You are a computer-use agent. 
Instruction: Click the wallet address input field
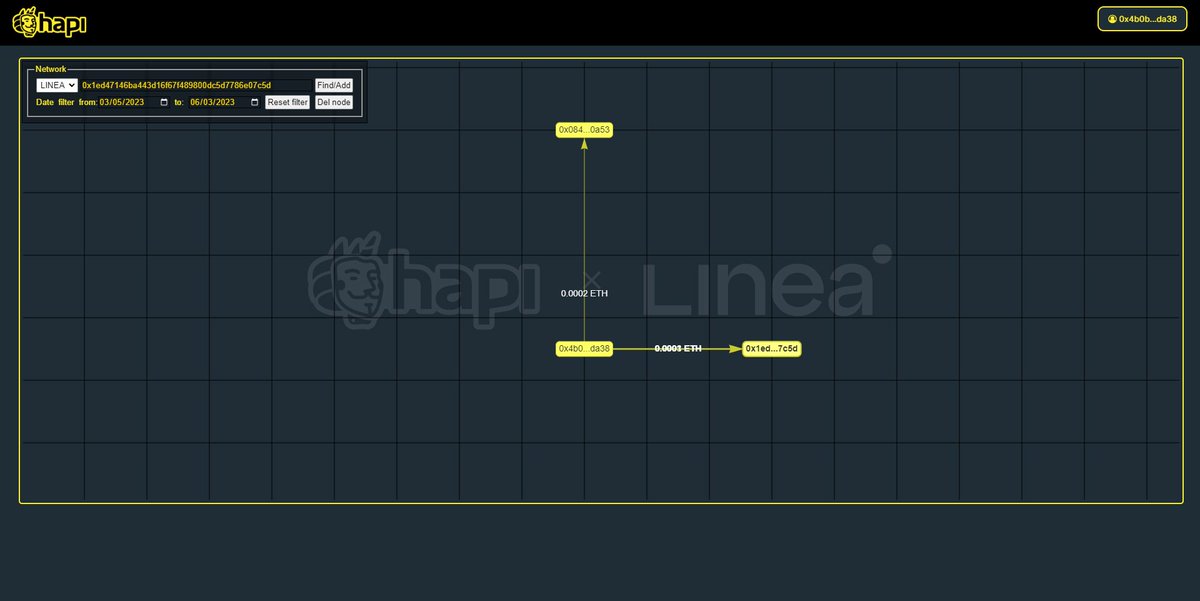tap(196, 86)
